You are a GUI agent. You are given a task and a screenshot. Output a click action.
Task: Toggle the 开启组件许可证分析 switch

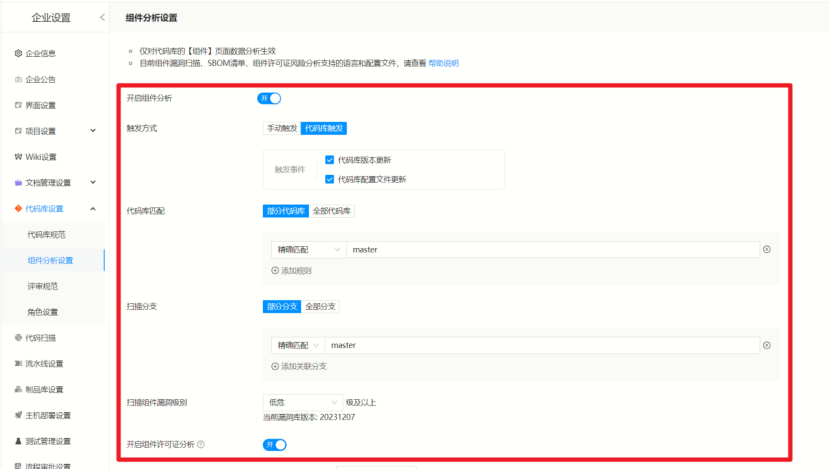(274, 444)
